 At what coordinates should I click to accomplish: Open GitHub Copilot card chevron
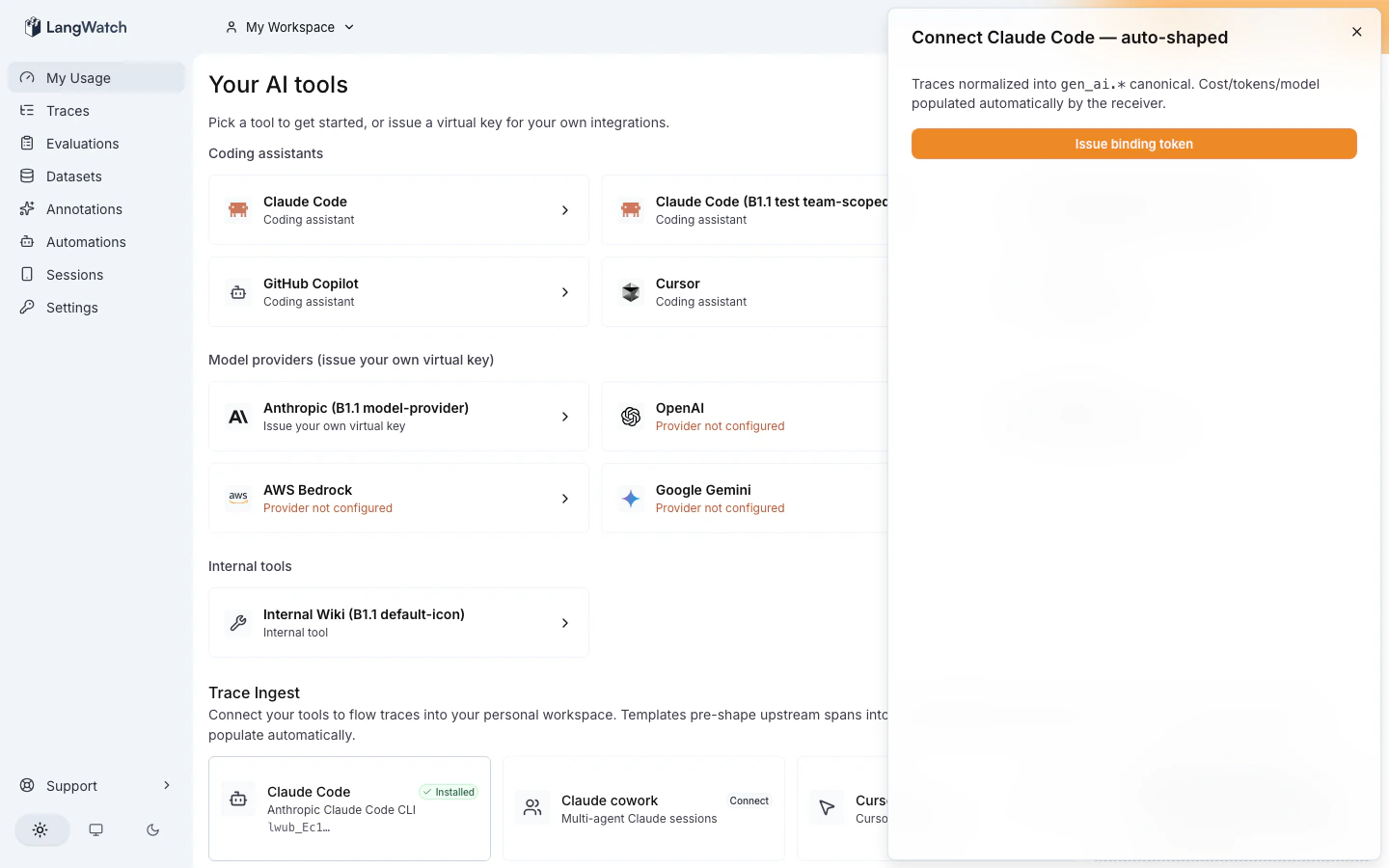(565, 292)
